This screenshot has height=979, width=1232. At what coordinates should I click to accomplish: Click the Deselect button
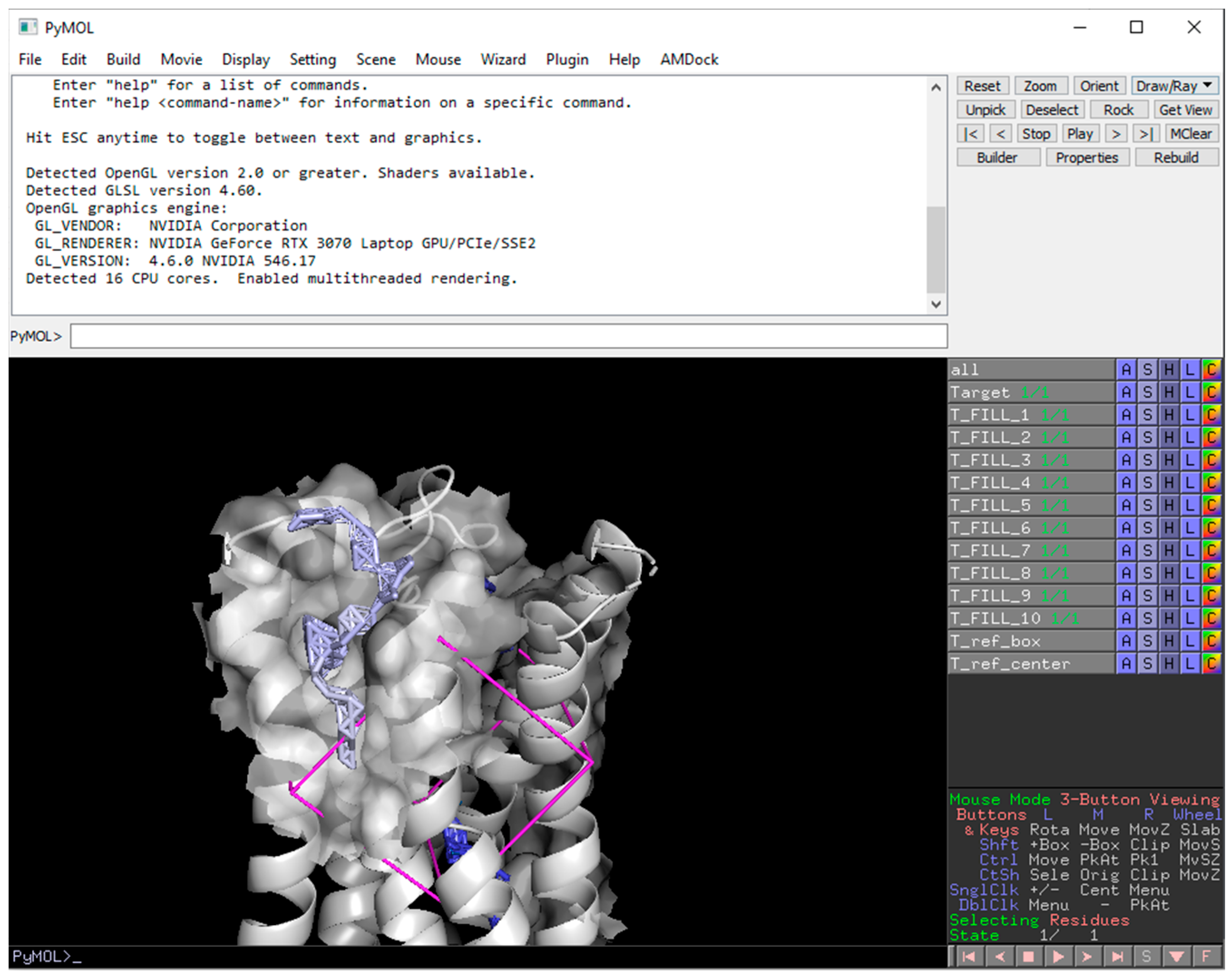(1052, 110)
